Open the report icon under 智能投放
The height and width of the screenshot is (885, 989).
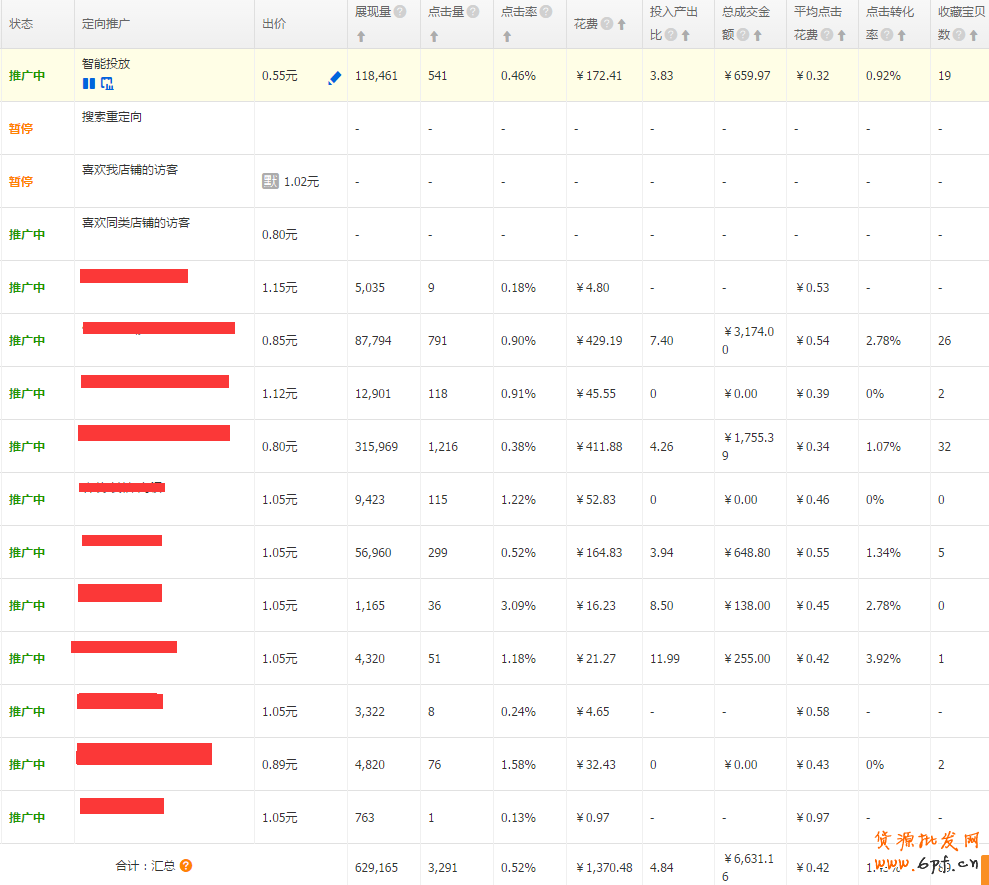(x=107, y=83)
